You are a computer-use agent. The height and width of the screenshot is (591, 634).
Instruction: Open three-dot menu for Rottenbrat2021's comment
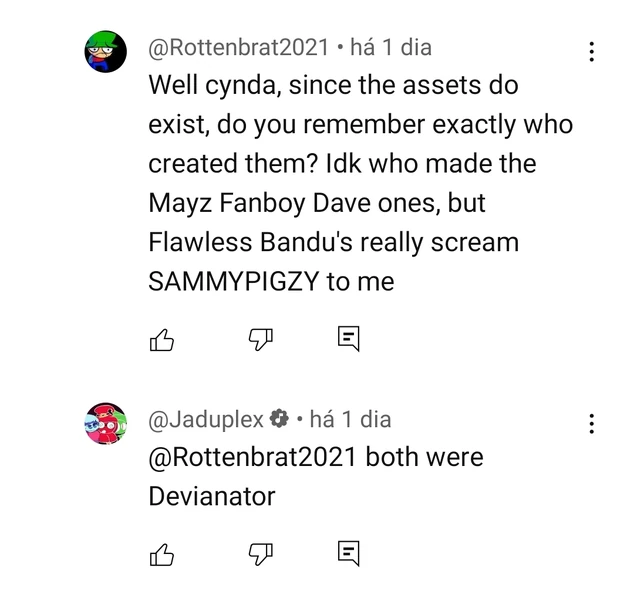pos(592,51)
